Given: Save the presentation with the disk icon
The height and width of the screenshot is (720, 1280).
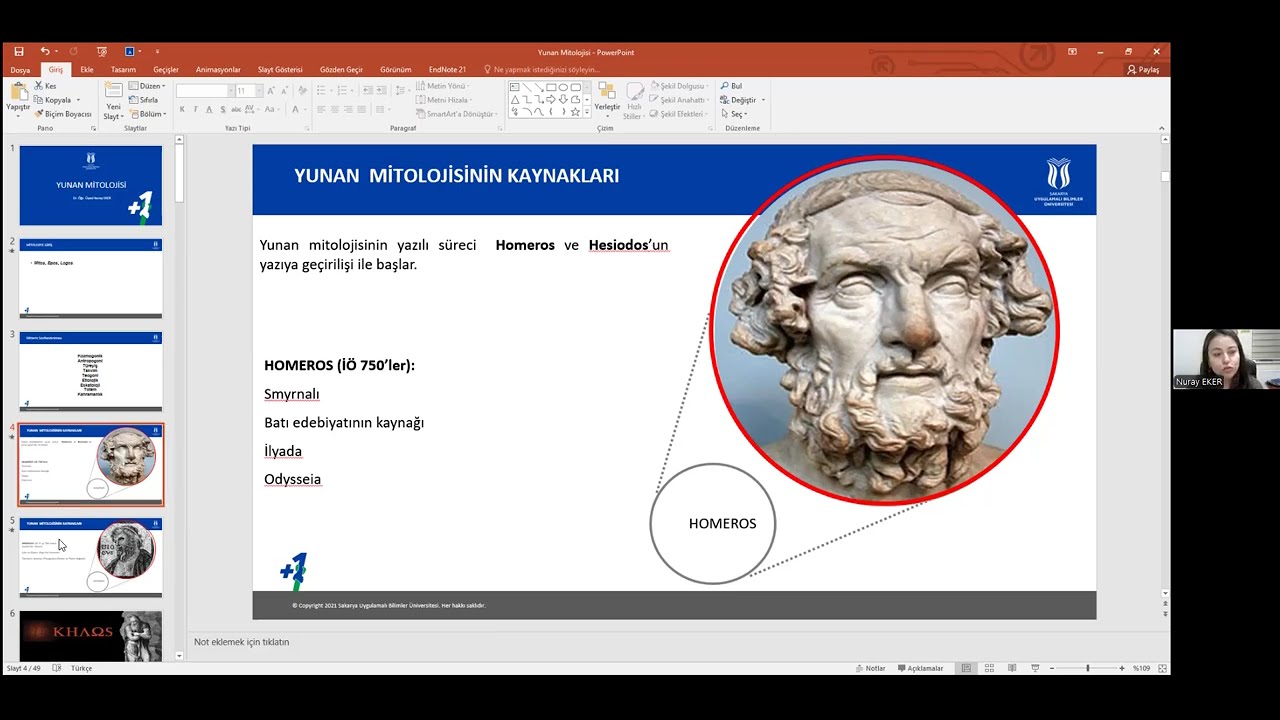Looking at the screenshot, I should click(x=19, y=52).
